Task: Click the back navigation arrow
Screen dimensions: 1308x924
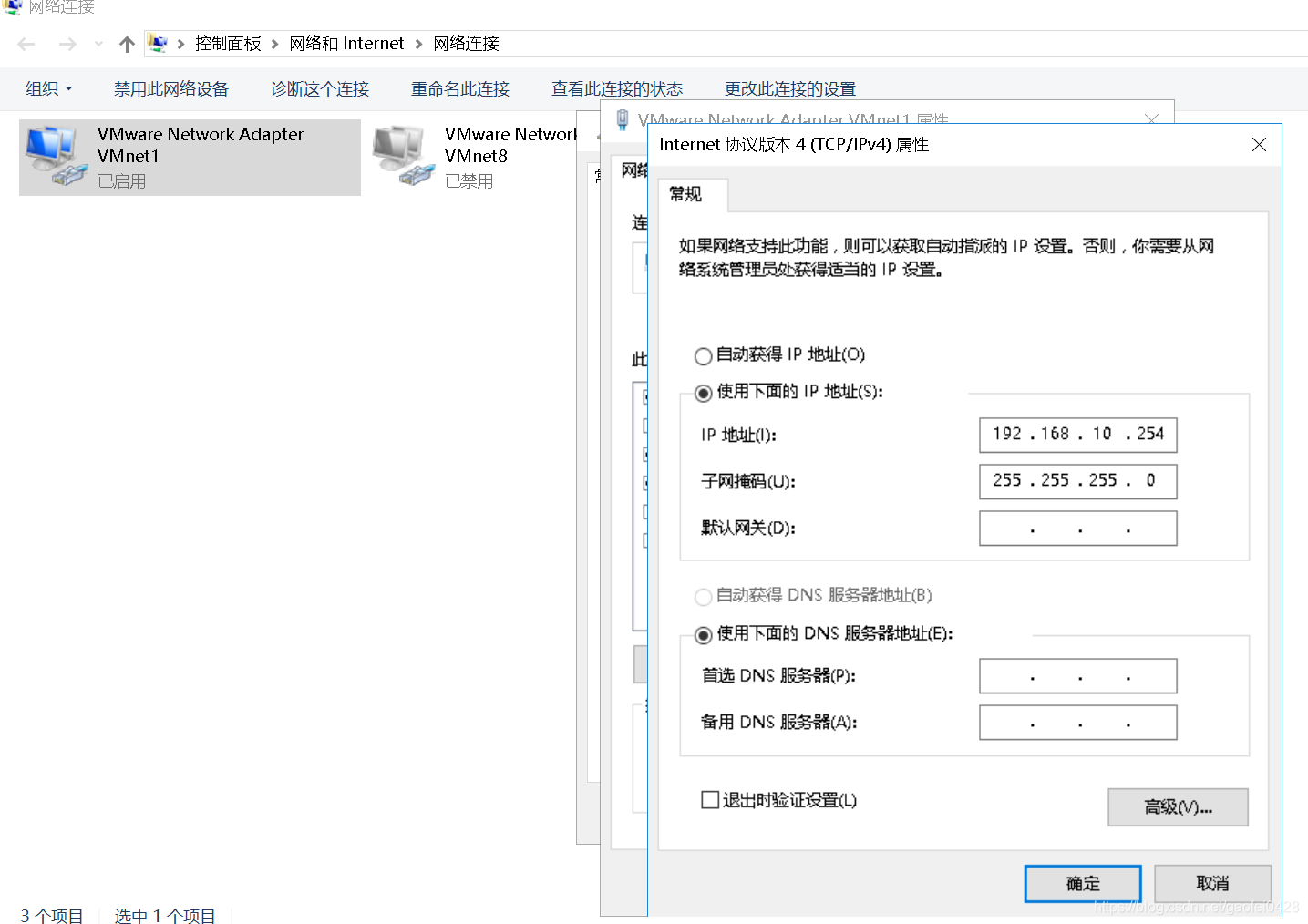Action: [x=26, y=44]
